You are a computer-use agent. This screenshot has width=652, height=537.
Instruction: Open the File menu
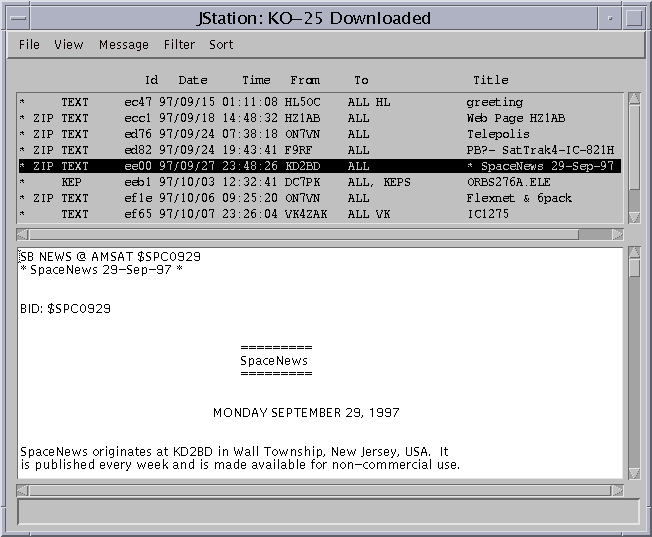(x=29, y=45)
